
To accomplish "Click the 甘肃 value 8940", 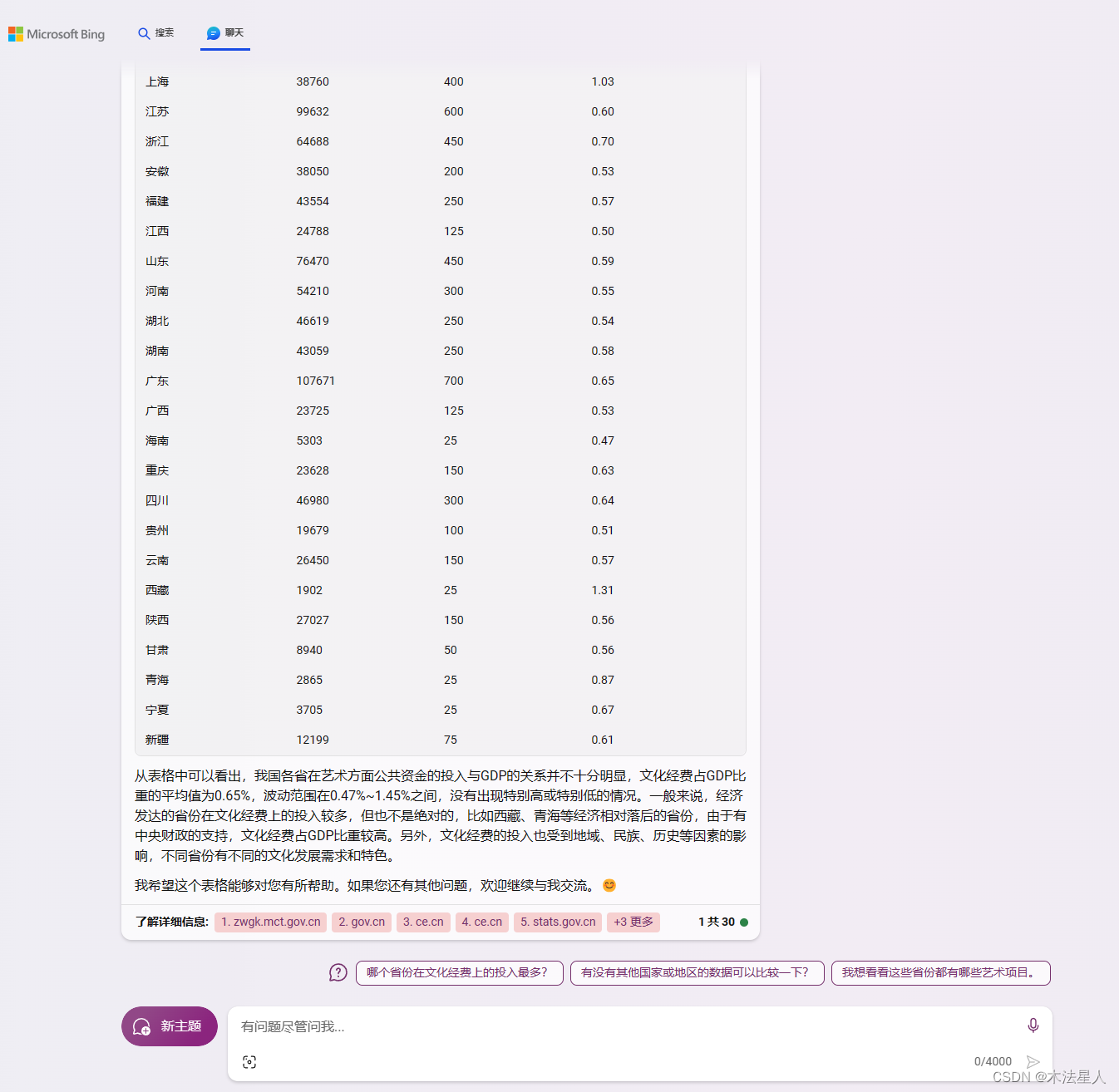I will pyautogui.click(x=309, y=650).
